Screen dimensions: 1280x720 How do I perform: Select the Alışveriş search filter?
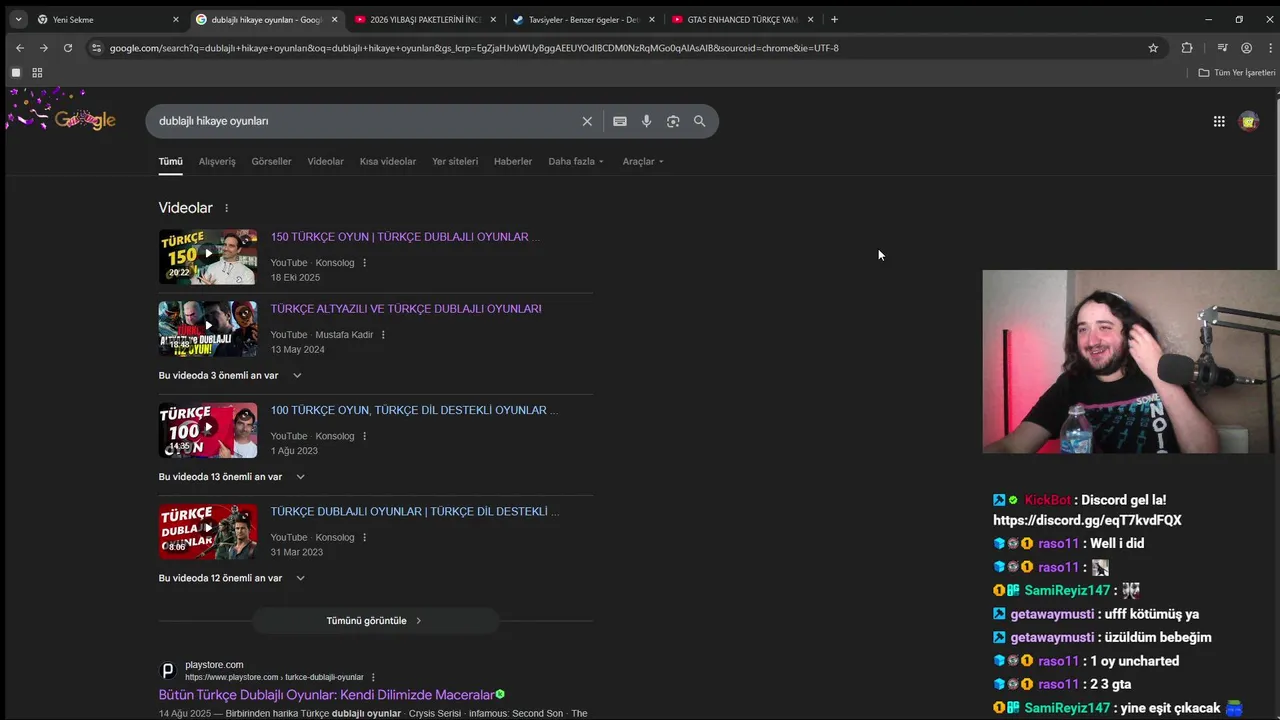click(x=217, y=161)
